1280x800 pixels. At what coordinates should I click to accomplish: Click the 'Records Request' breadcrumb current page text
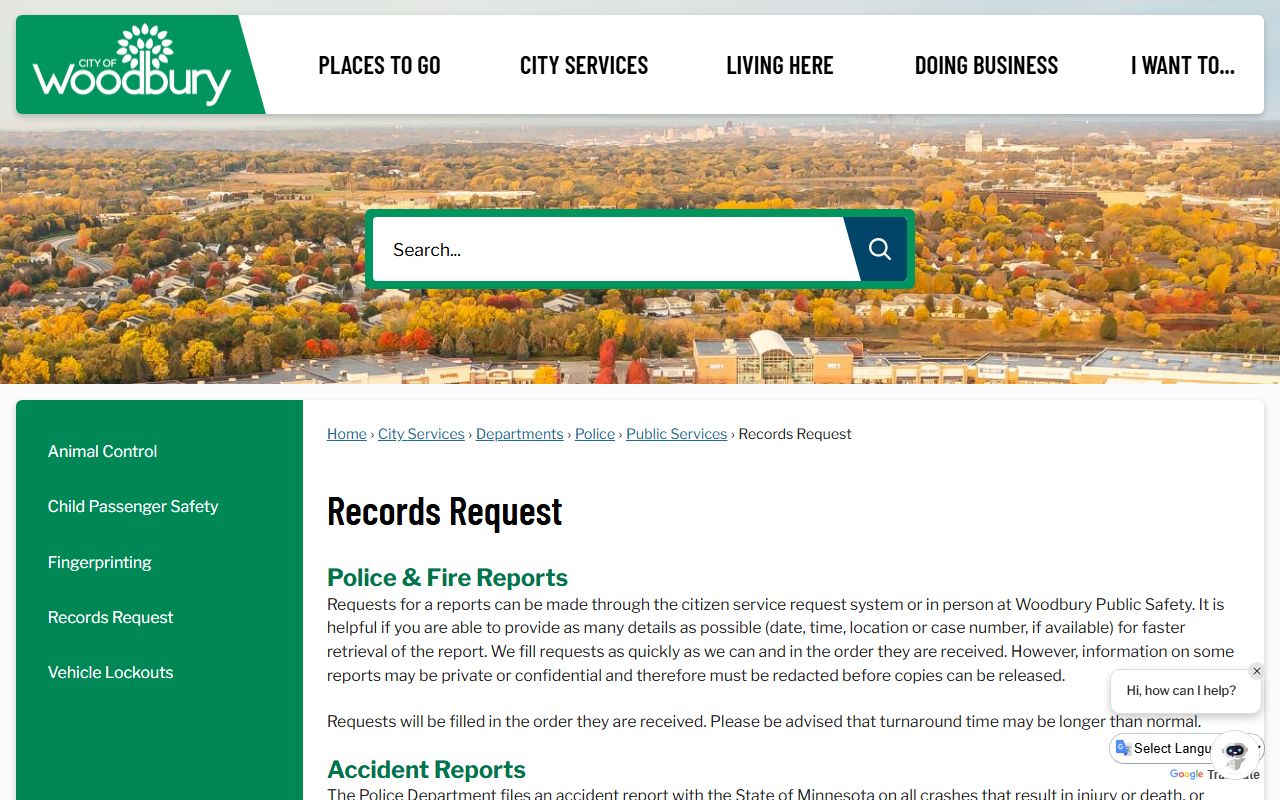pos(795,434)
